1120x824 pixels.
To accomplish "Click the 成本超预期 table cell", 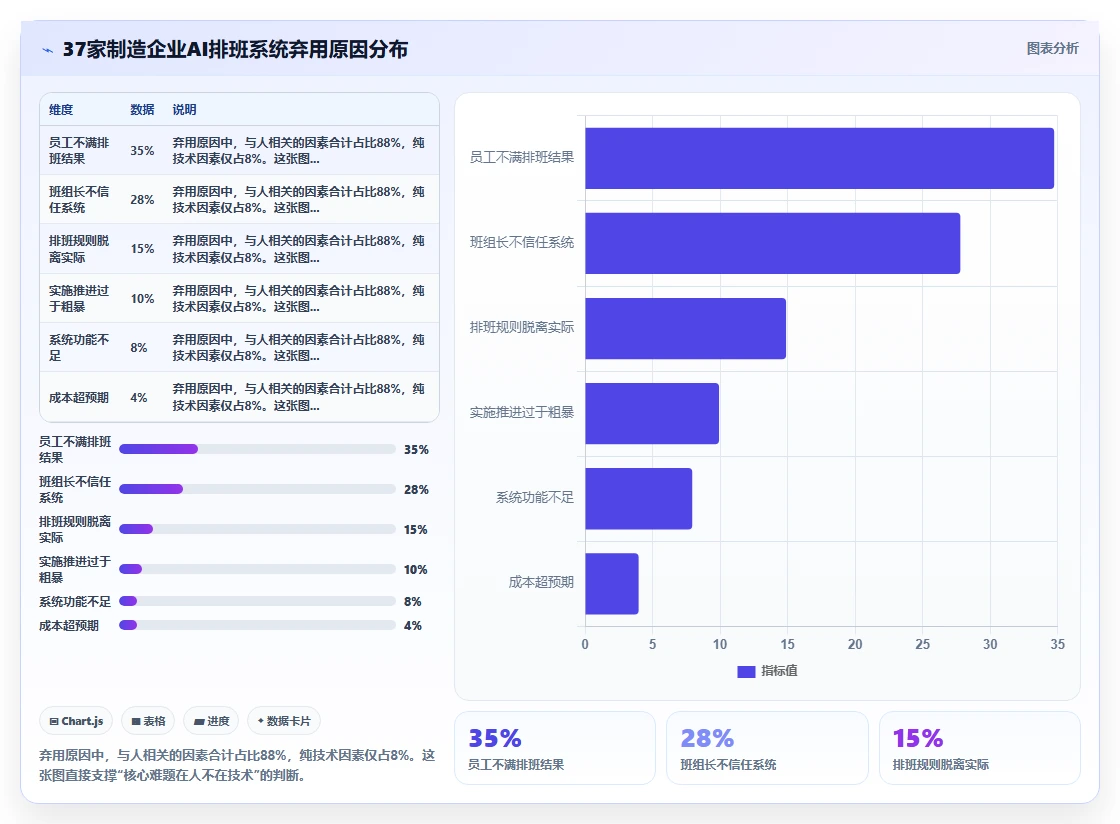I will [79, 398].
